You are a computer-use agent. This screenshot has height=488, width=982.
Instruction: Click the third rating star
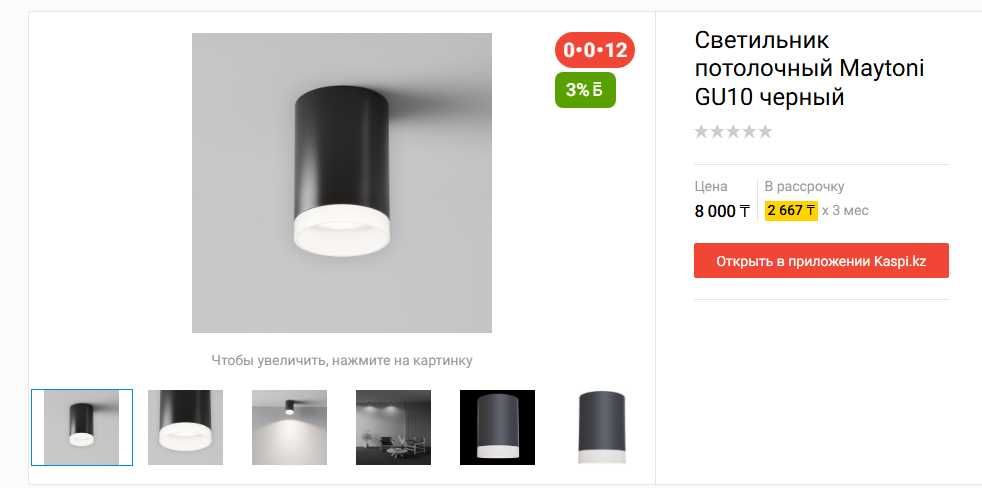(x=733, y=132)
